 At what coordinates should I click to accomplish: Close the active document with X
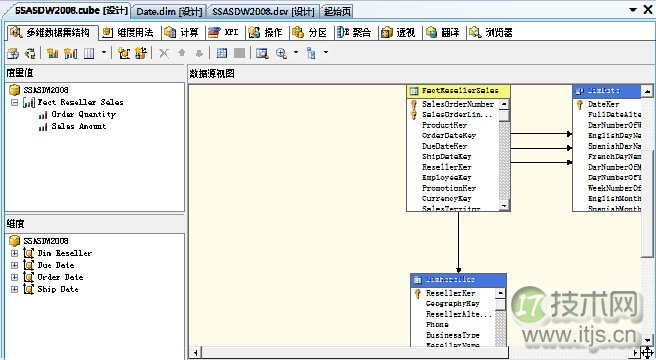click(x=648, y=9)
